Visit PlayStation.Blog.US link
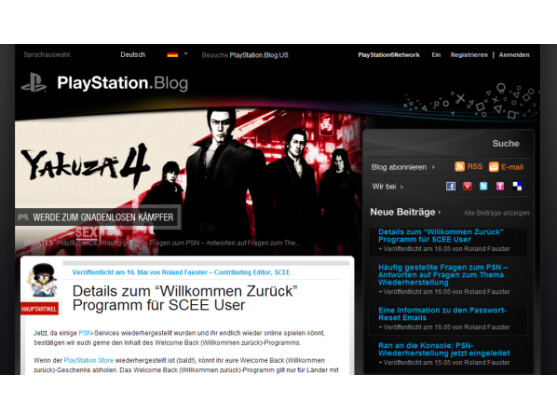Screen dimensions: 557x418 (x=259, y=55)
